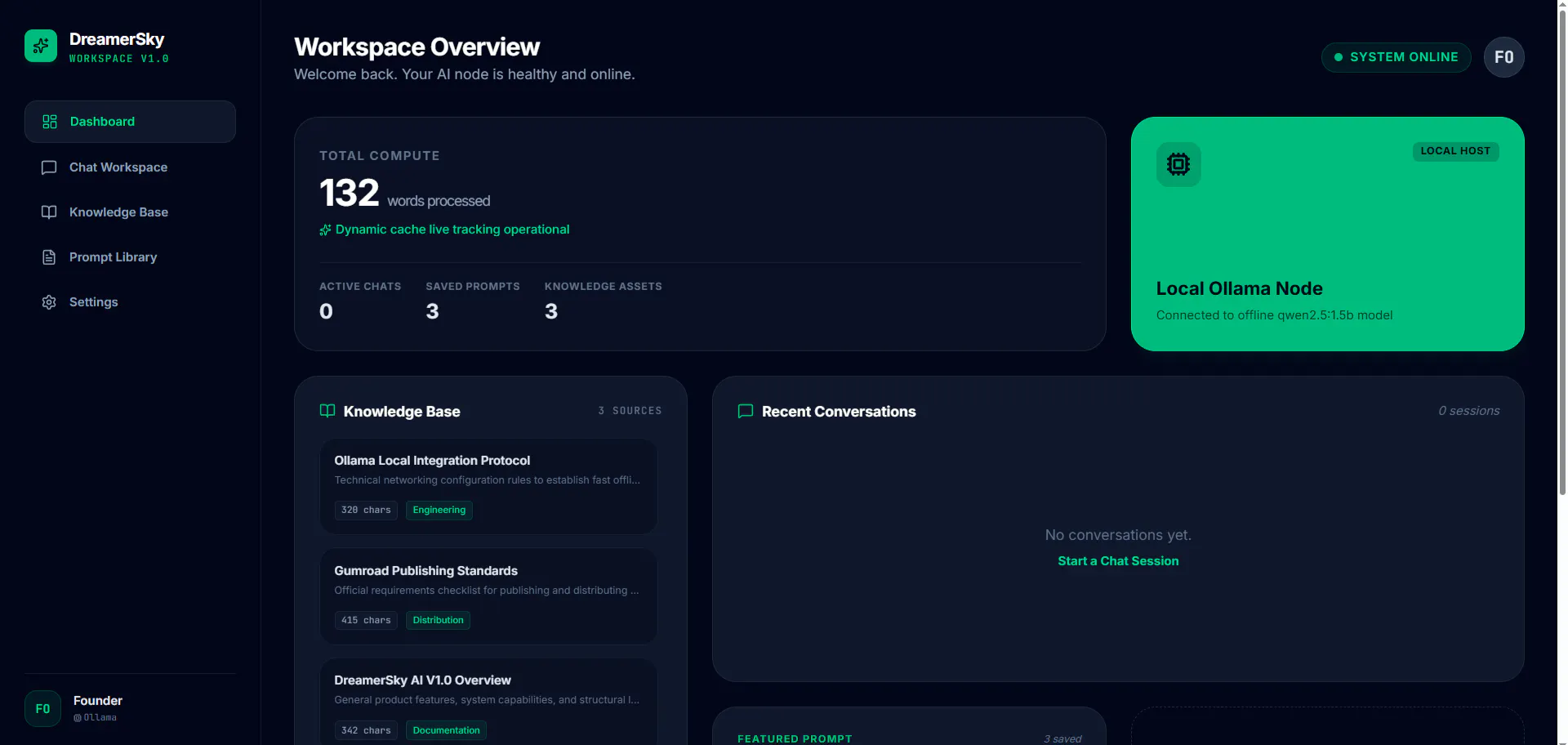Click Dynamic cache live tracking operational text
Screen dimensions: 1568x745
tap(452, 230)
